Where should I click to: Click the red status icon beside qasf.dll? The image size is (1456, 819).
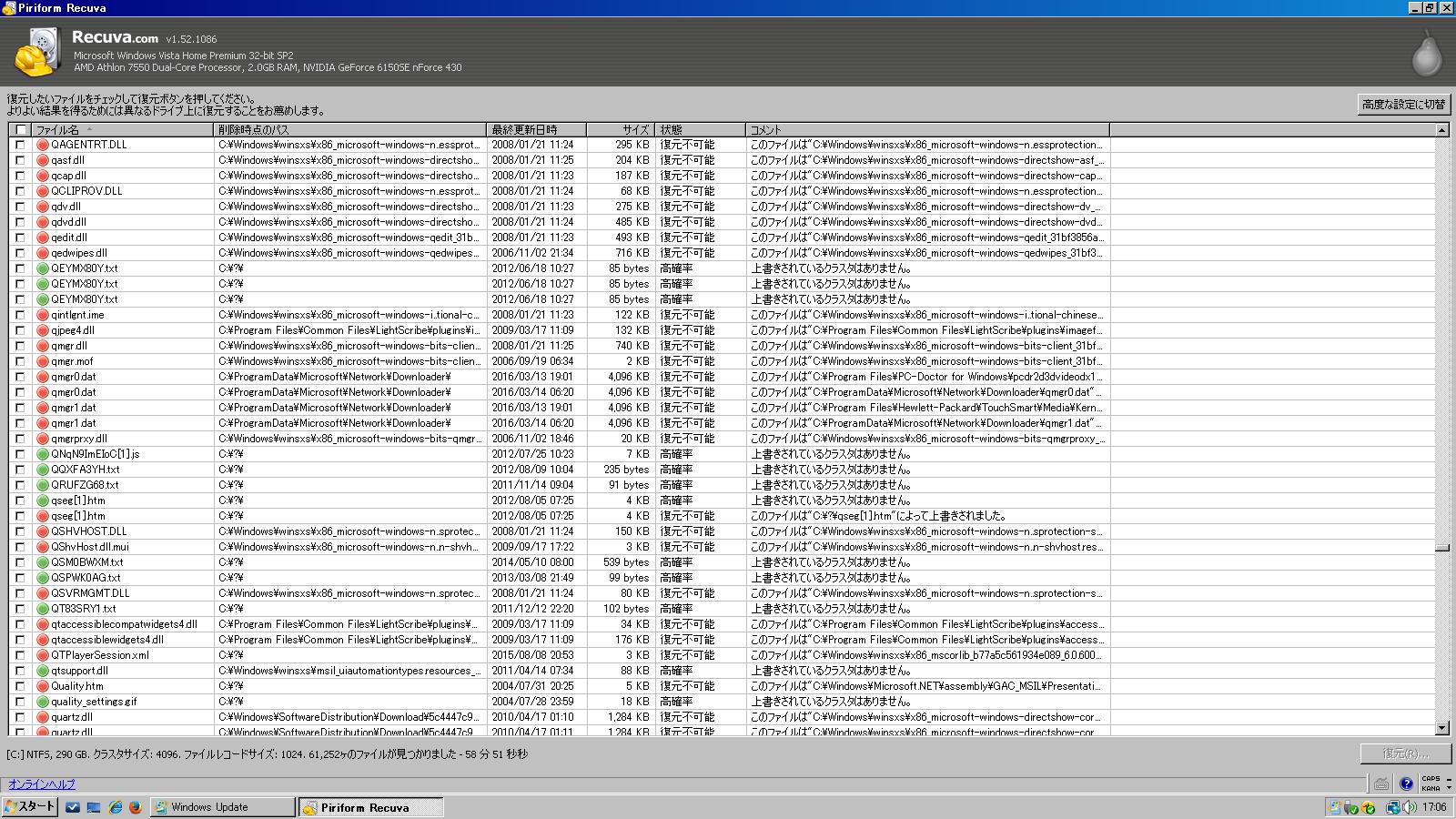pos(43,160)
